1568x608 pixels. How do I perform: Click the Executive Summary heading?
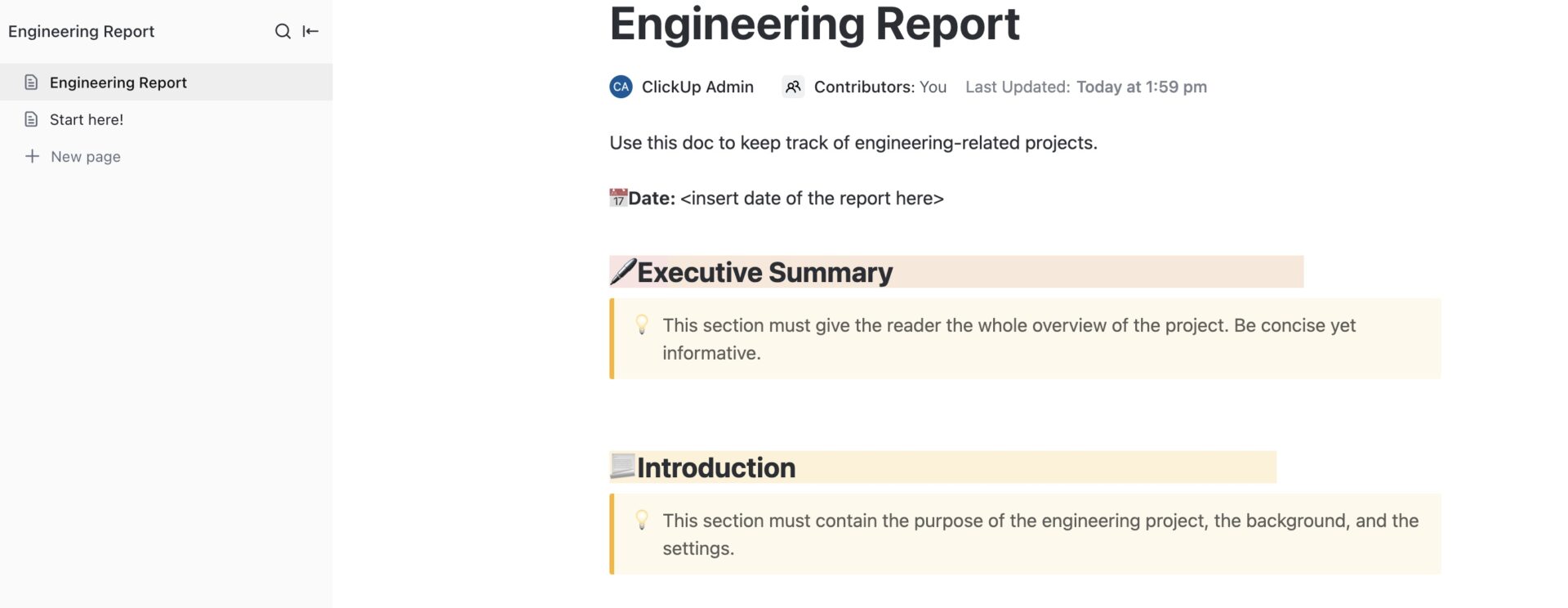click(x=764, y=272)
